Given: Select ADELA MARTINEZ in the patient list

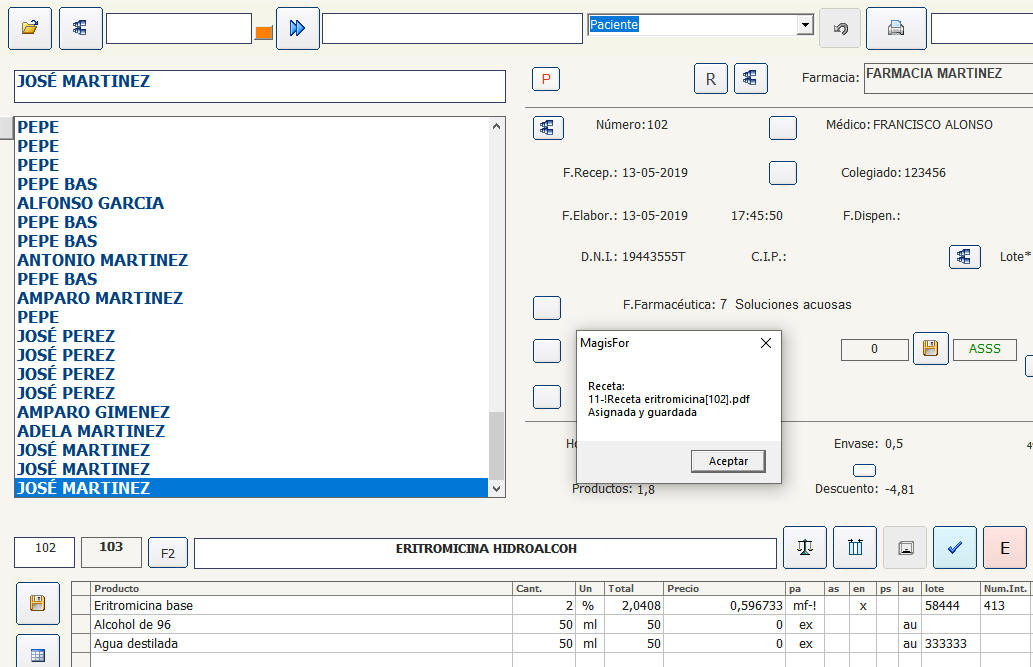Looking at the screenshot, I should click(x=91, y=431).
